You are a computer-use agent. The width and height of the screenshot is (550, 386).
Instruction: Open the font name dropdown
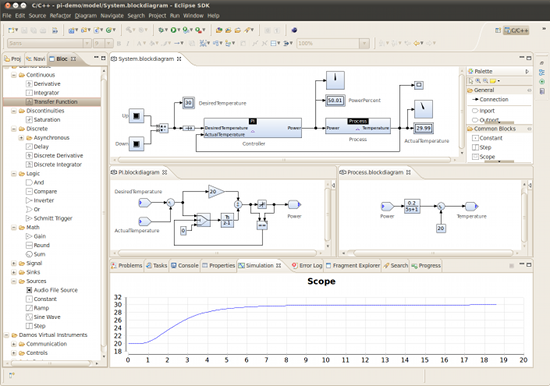(x=87, y=43)
